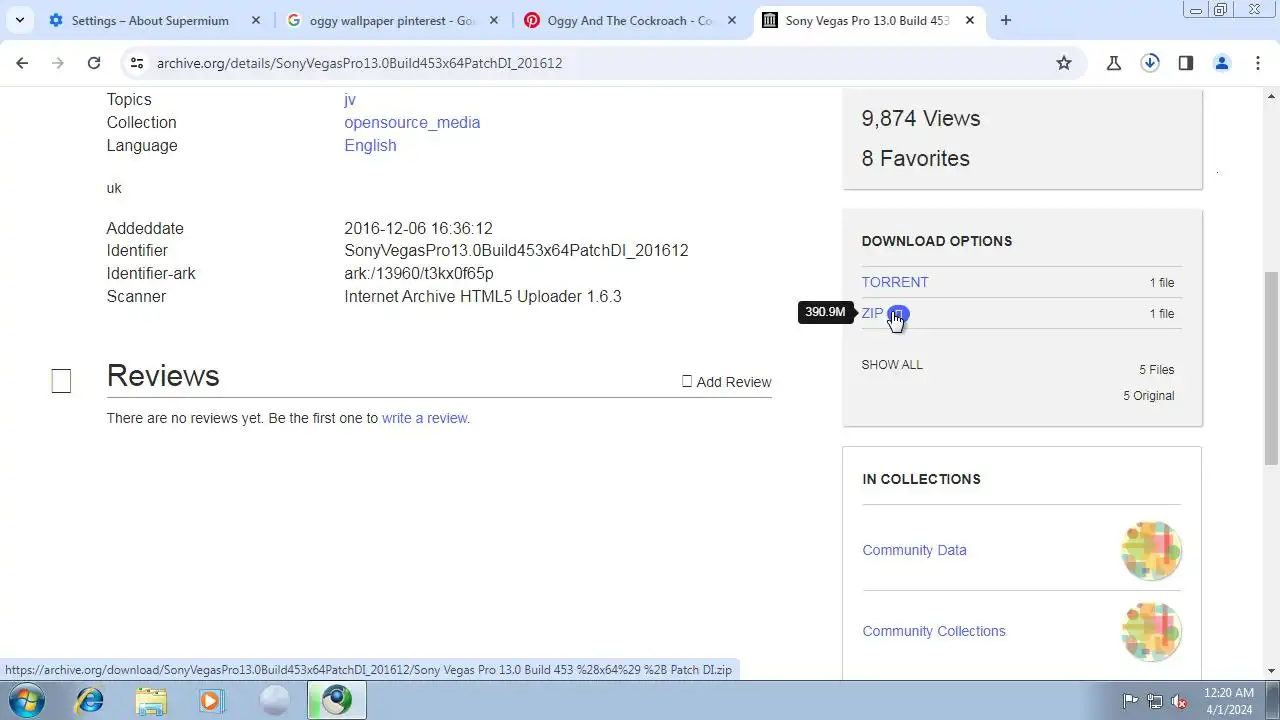
Task: Close the oggy wallpaper pinterest tab
Action: 493,20
